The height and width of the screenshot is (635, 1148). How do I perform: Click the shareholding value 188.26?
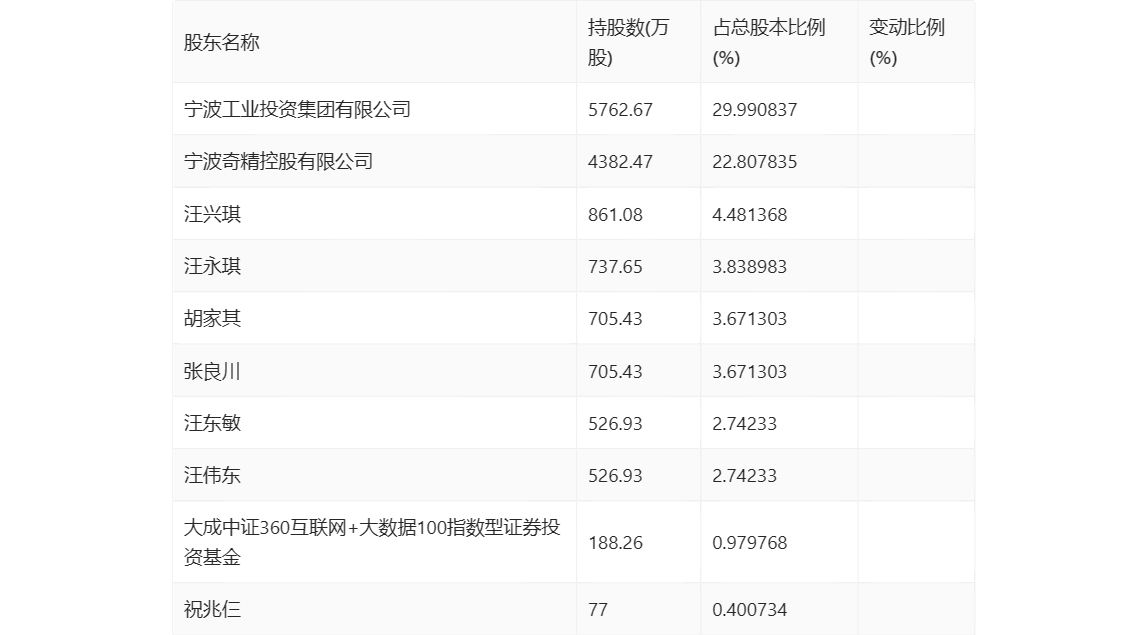615,543
